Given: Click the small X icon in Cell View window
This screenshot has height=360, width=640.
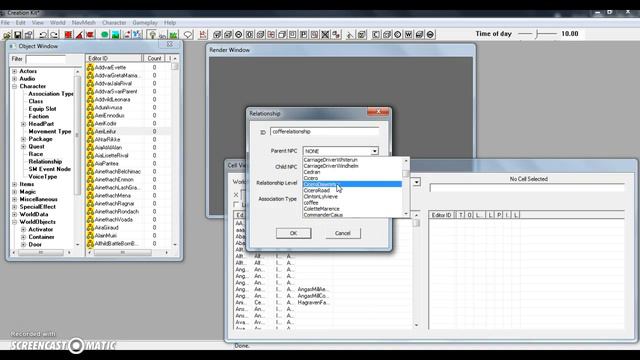Looking at the screenshot, I should (x=236, y=195).
